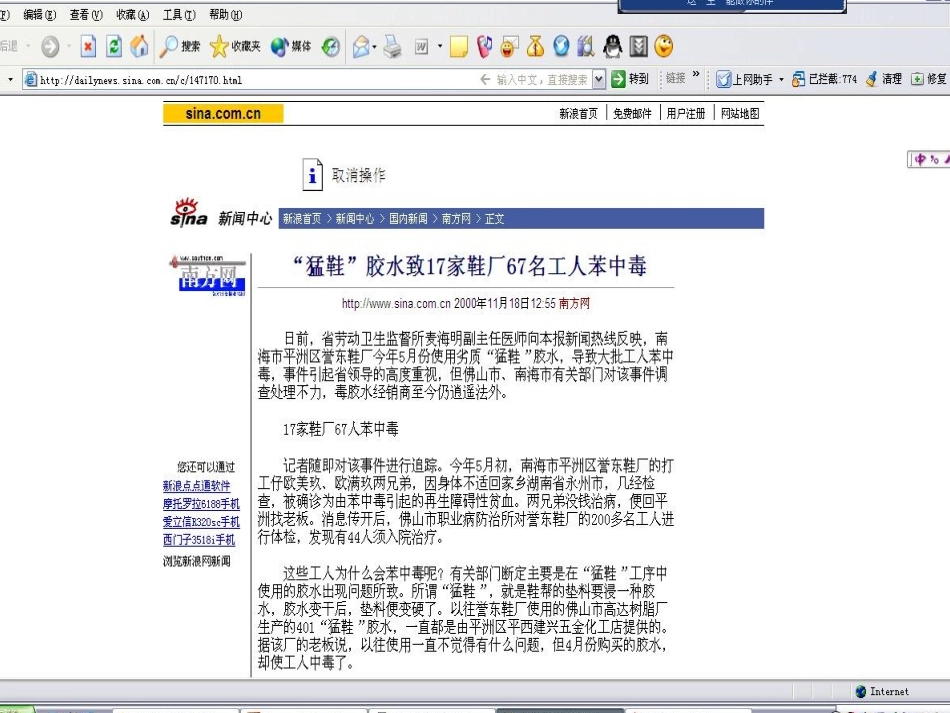Click the Internet zone globe in status bar
950x713 pixels.
click(x=860, y=691)
